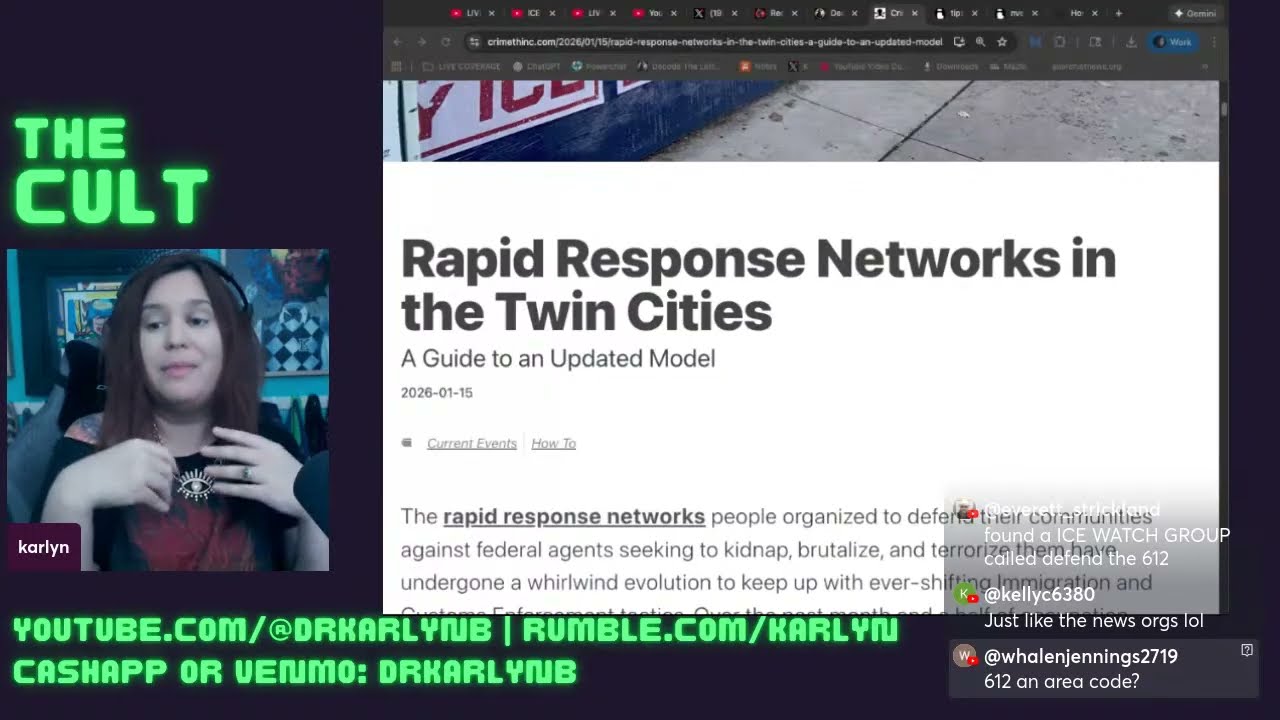Open the Chrome three-dot menu
The height and width of the screenshot is (720, 1280).
coord(1214,42)
